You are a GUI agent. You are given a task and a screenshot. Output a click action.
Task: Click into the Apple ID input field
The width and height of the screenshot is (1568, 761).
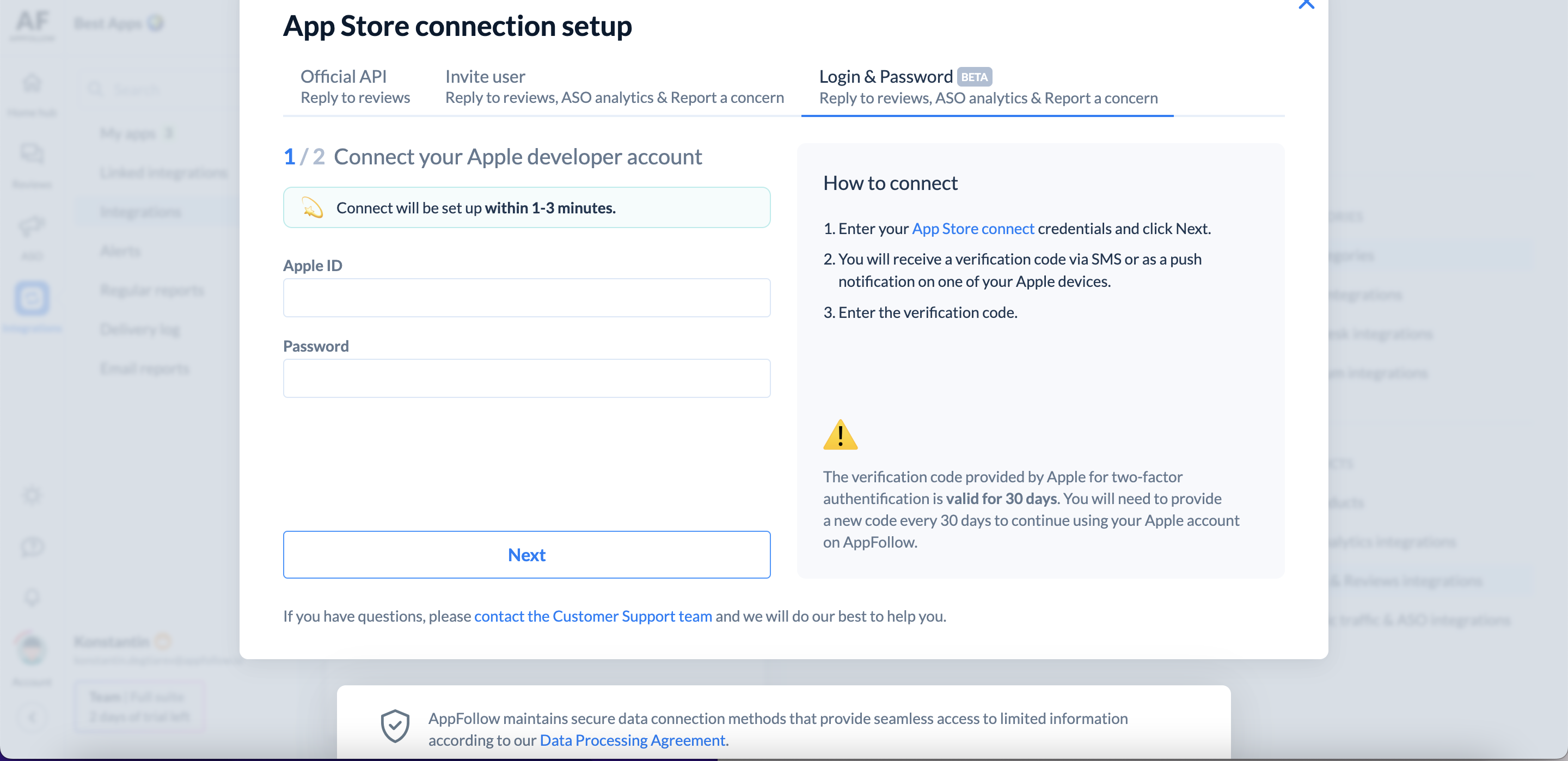(526, 298)
